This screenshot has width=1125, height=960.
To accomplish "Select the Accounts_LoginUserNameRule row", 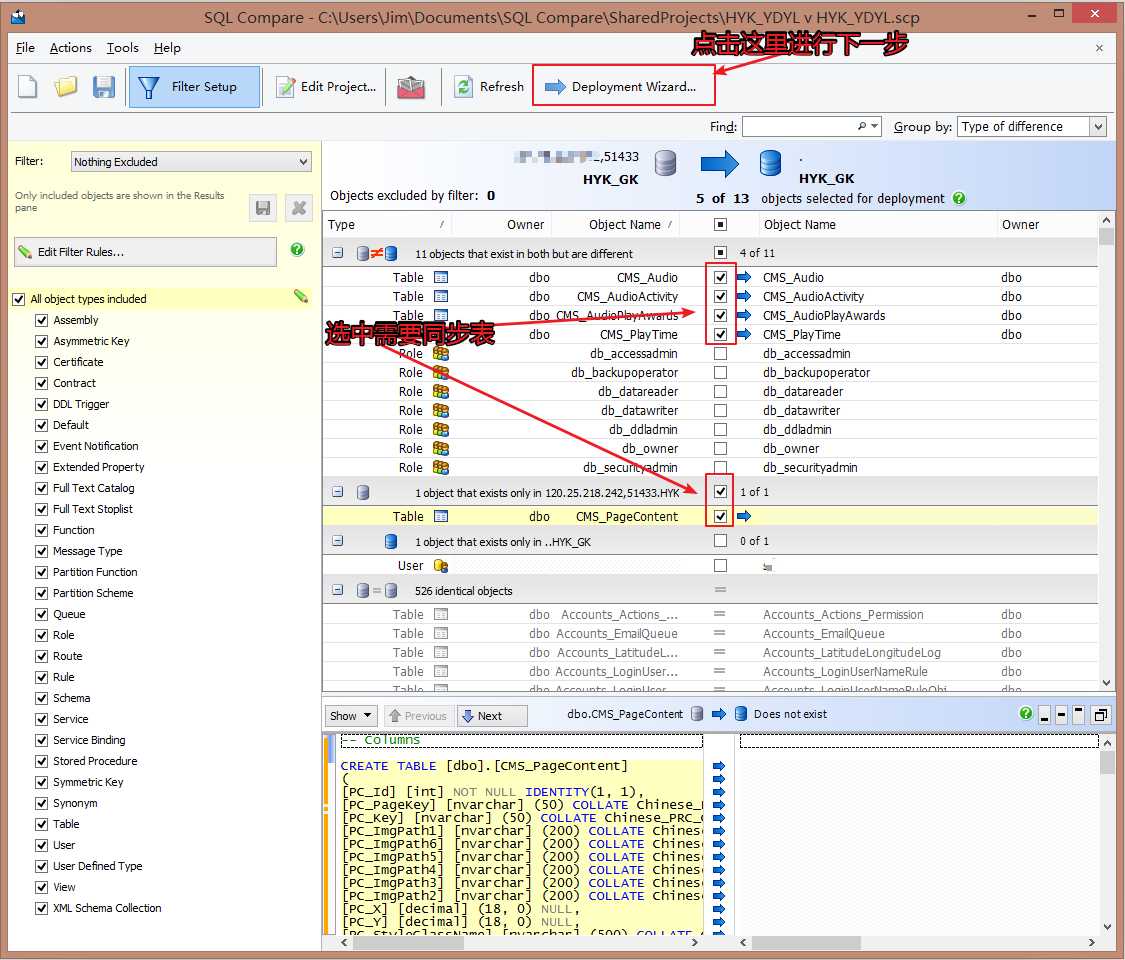I will click(710, 672).
